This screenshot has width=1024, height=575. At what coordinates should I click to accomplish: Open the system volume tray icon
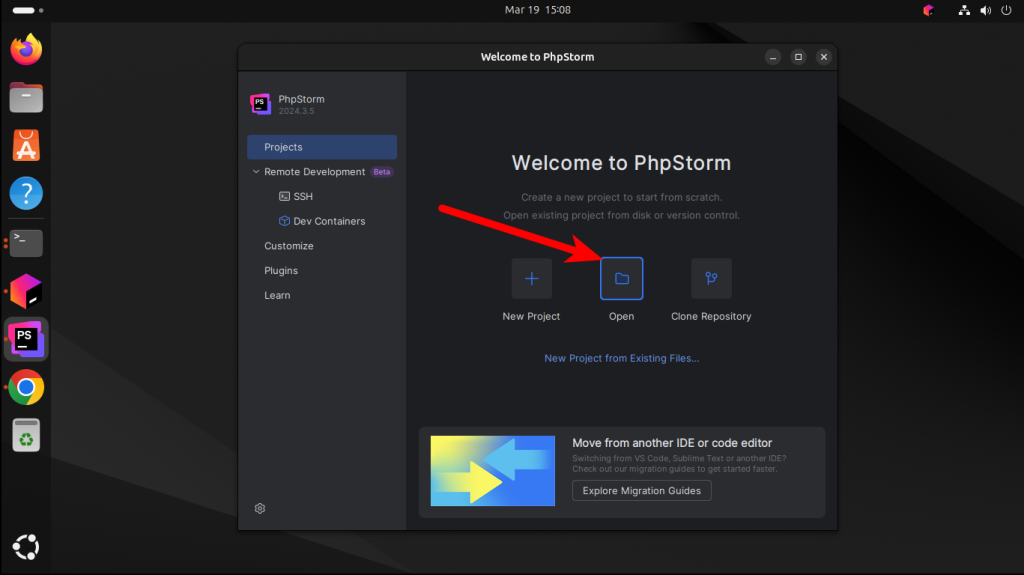[985, 10]
